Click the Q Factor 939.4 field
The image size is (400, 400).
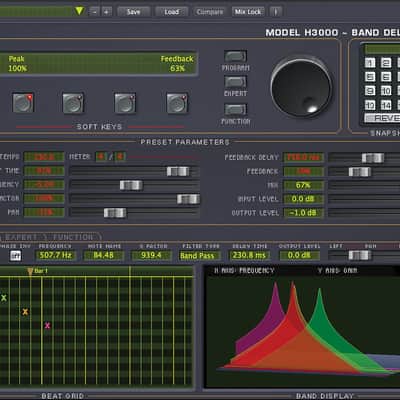152,256
